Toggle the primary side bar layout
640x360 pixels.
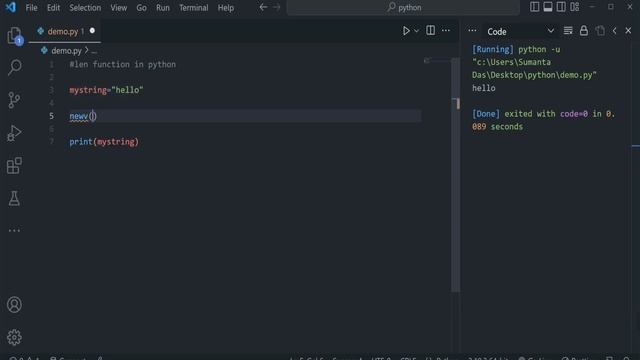534,7
